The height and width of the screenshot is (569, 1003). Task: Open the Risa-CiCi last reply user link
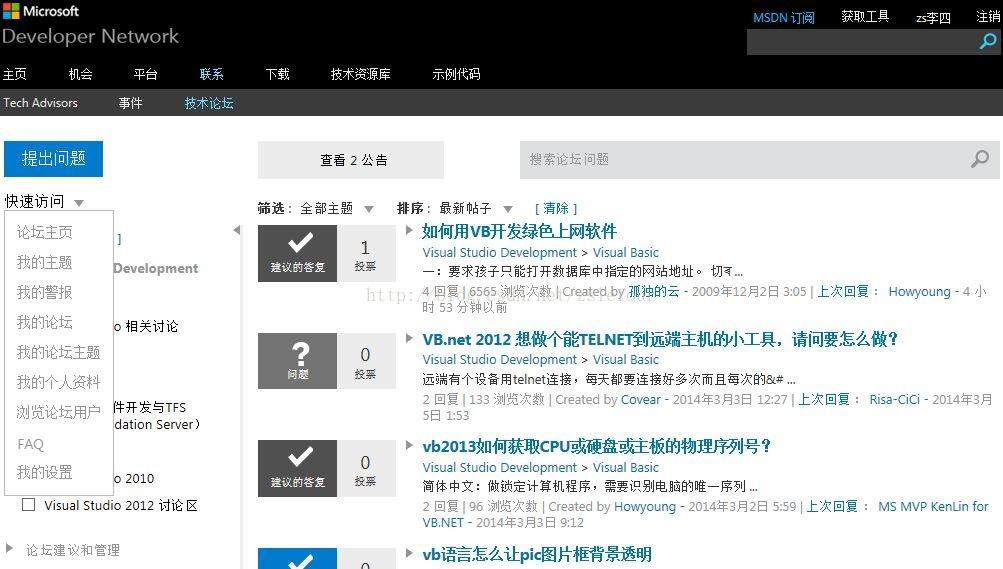894,400
